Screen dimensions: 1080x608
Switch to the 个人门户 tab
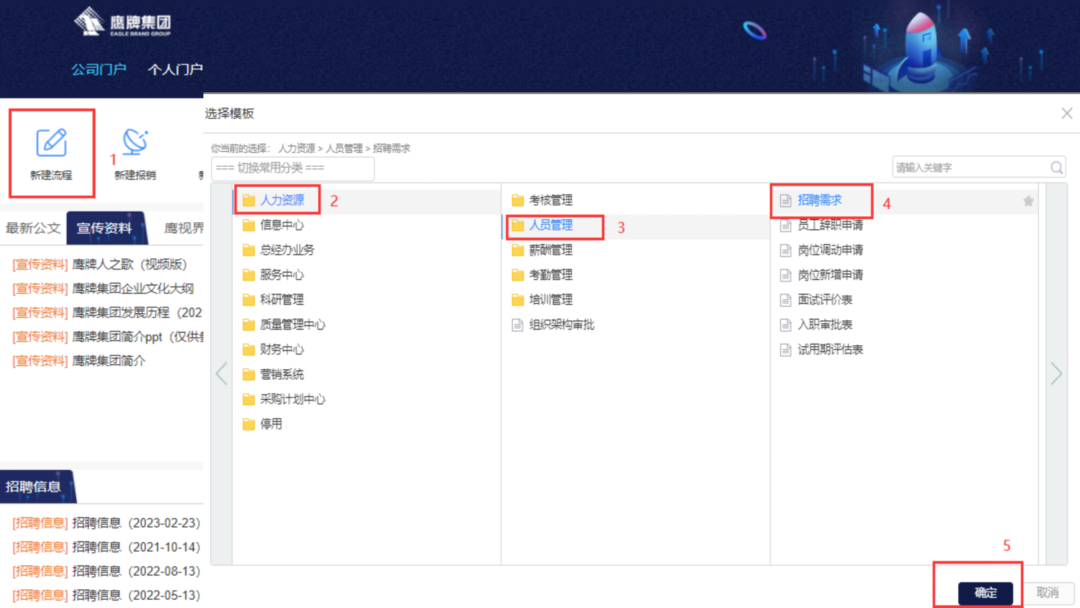[x=175, y=70]
